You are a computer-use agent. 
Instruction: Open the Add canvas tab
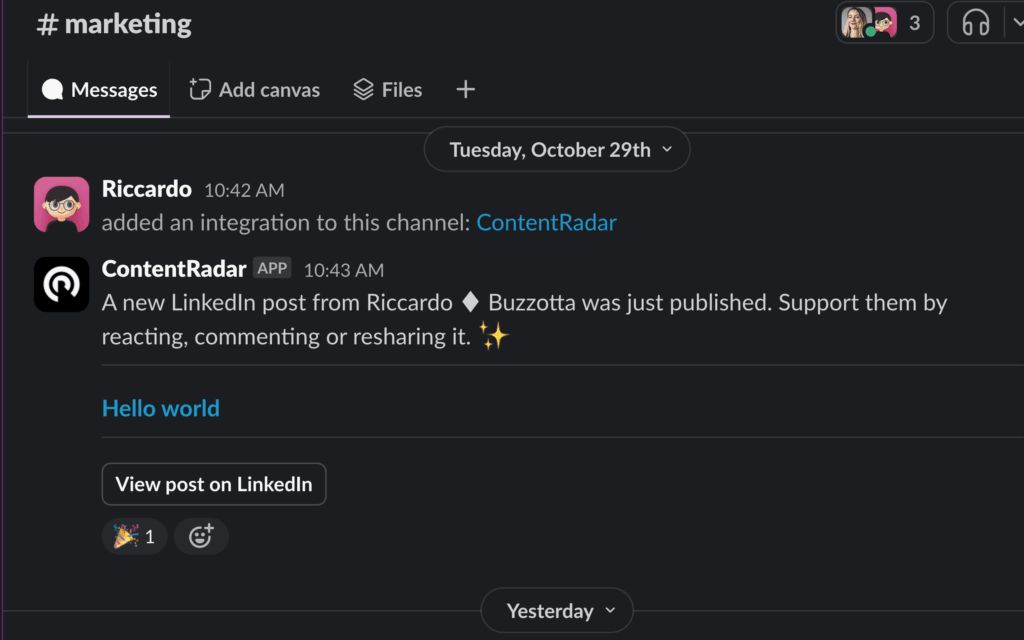pyautogui.click(x=255, y=90)
